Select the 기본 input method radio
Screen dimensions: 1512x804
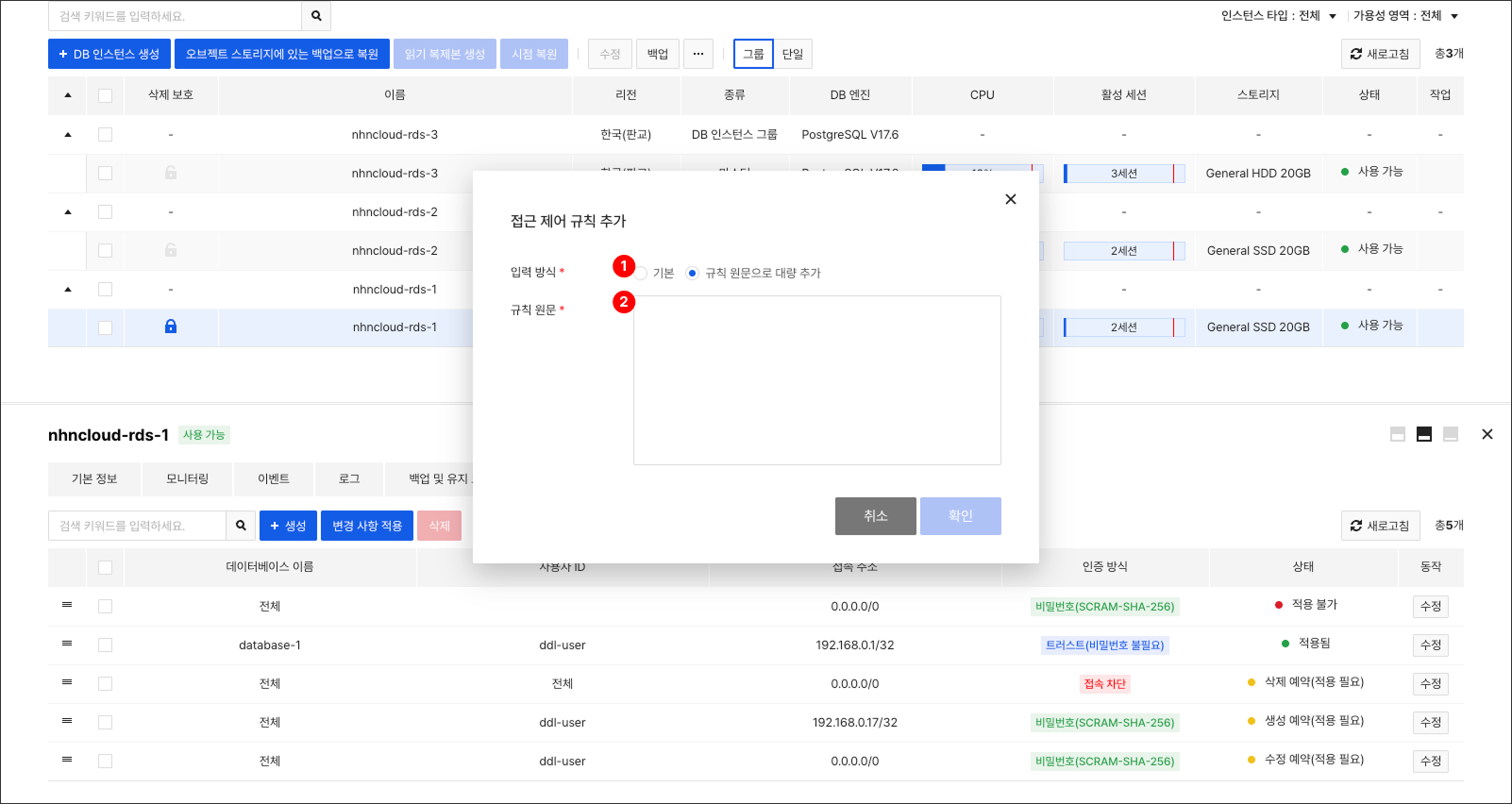coord(642,274)
